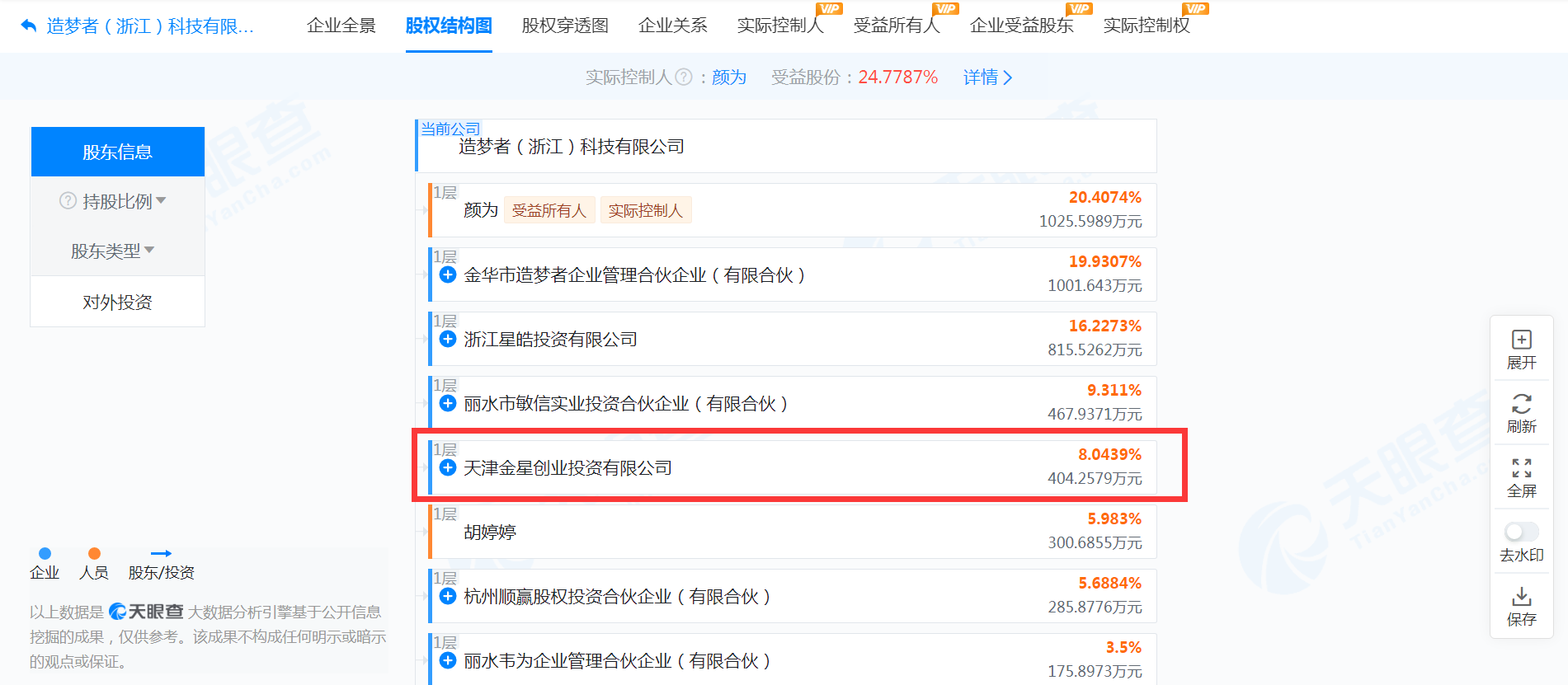
Task: Click the 19.9307% share value
Action: [x=1105, y=261]
